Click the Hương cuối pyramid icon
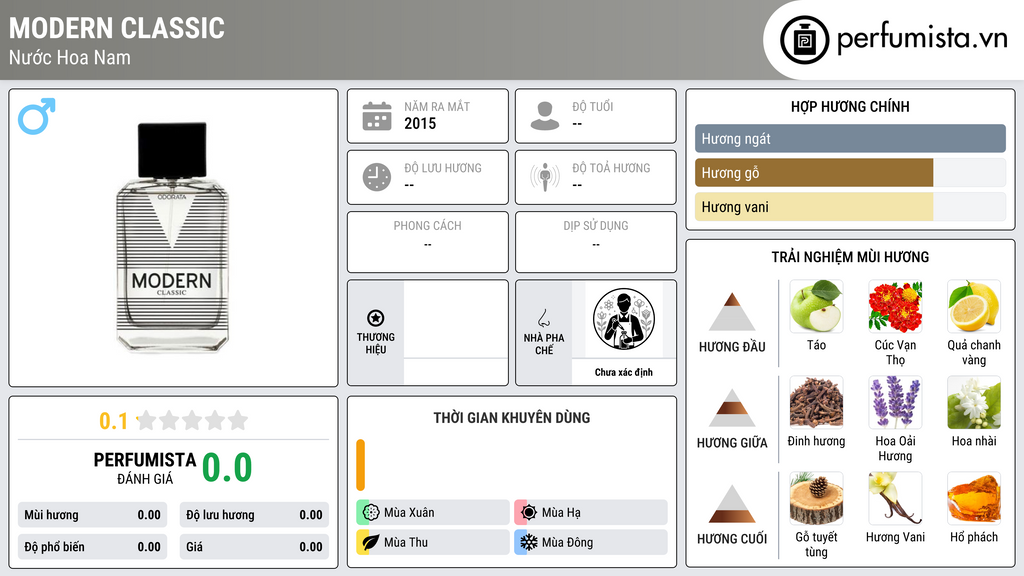Image resolution: width=1024 pixels, height=576 pixels. point(732,504)
